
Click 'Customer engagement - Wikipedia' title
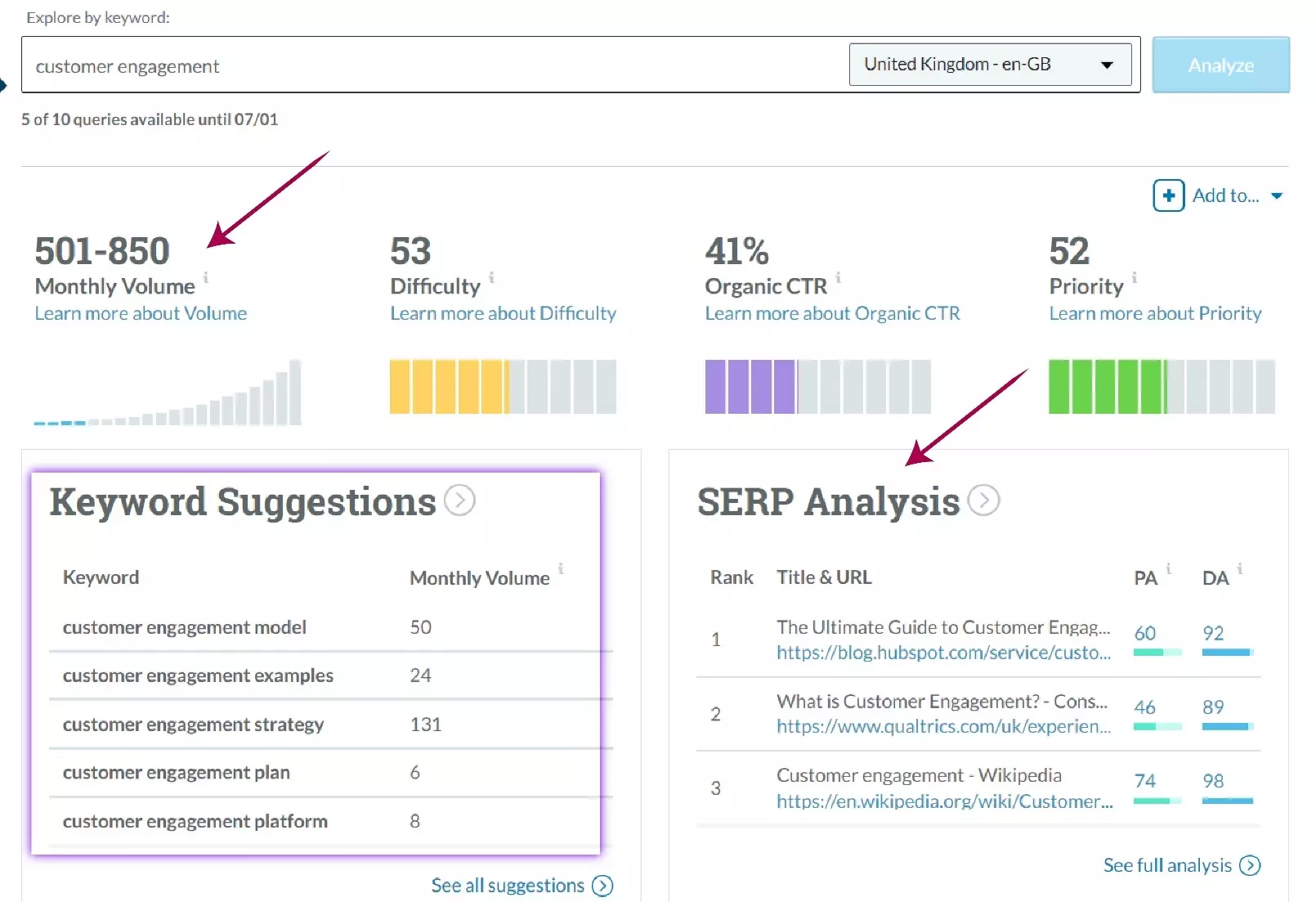pos(919,775)
